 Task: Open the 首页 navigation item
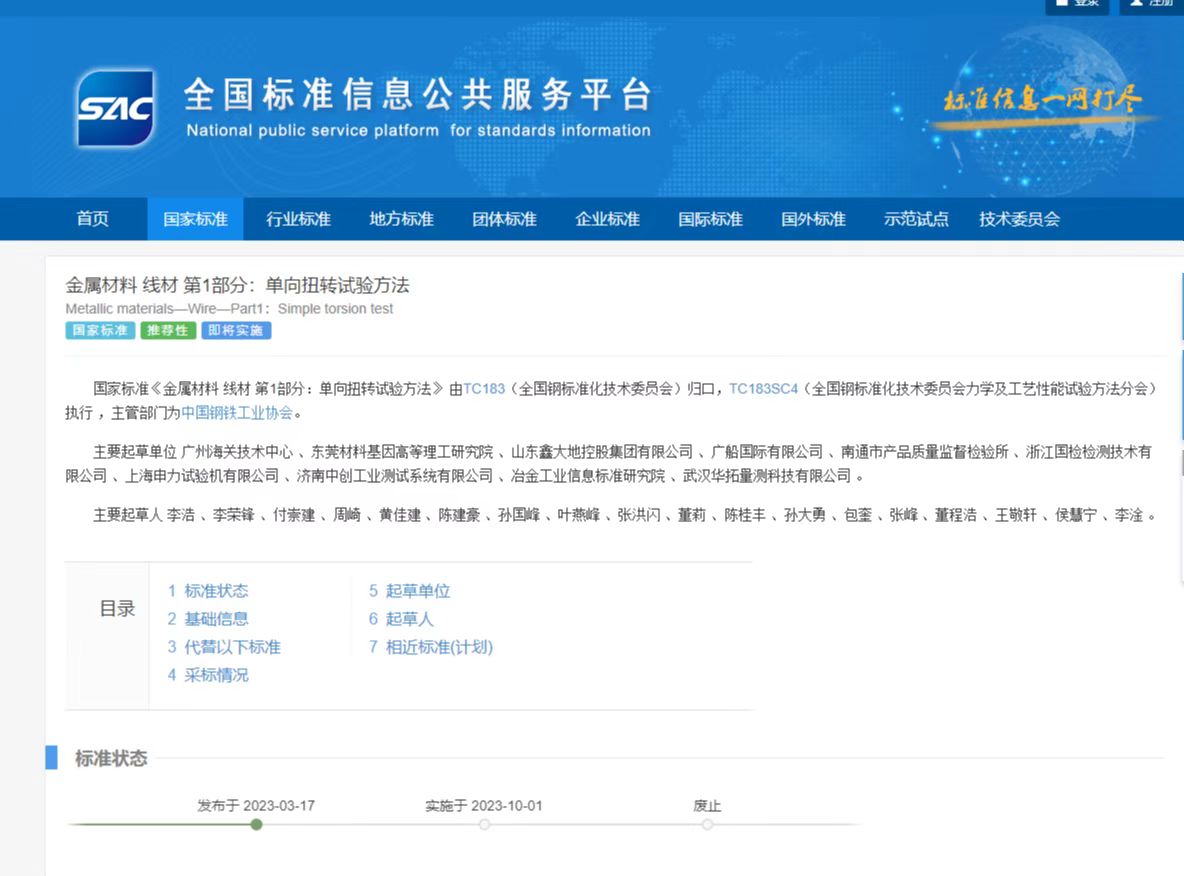[92, 219]
